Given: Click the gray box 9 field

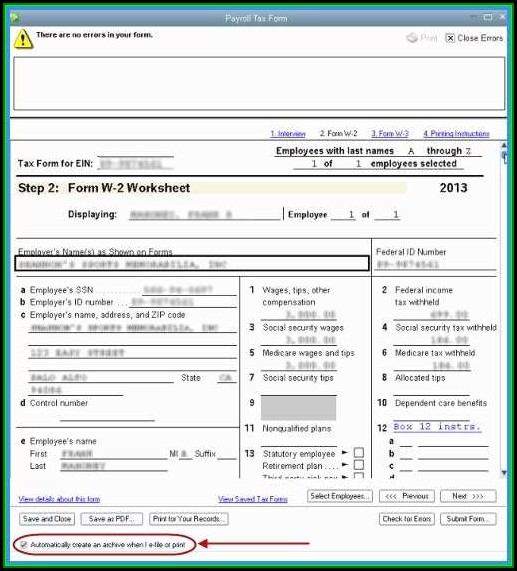Looking at the screenshot, I should coord(299,408).
